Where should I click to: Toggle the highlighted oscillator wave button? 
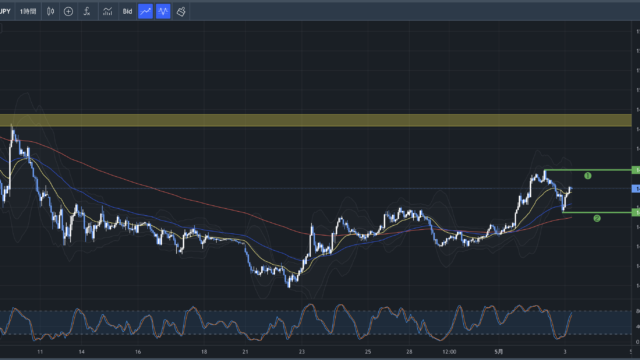[x=163, y=11]
